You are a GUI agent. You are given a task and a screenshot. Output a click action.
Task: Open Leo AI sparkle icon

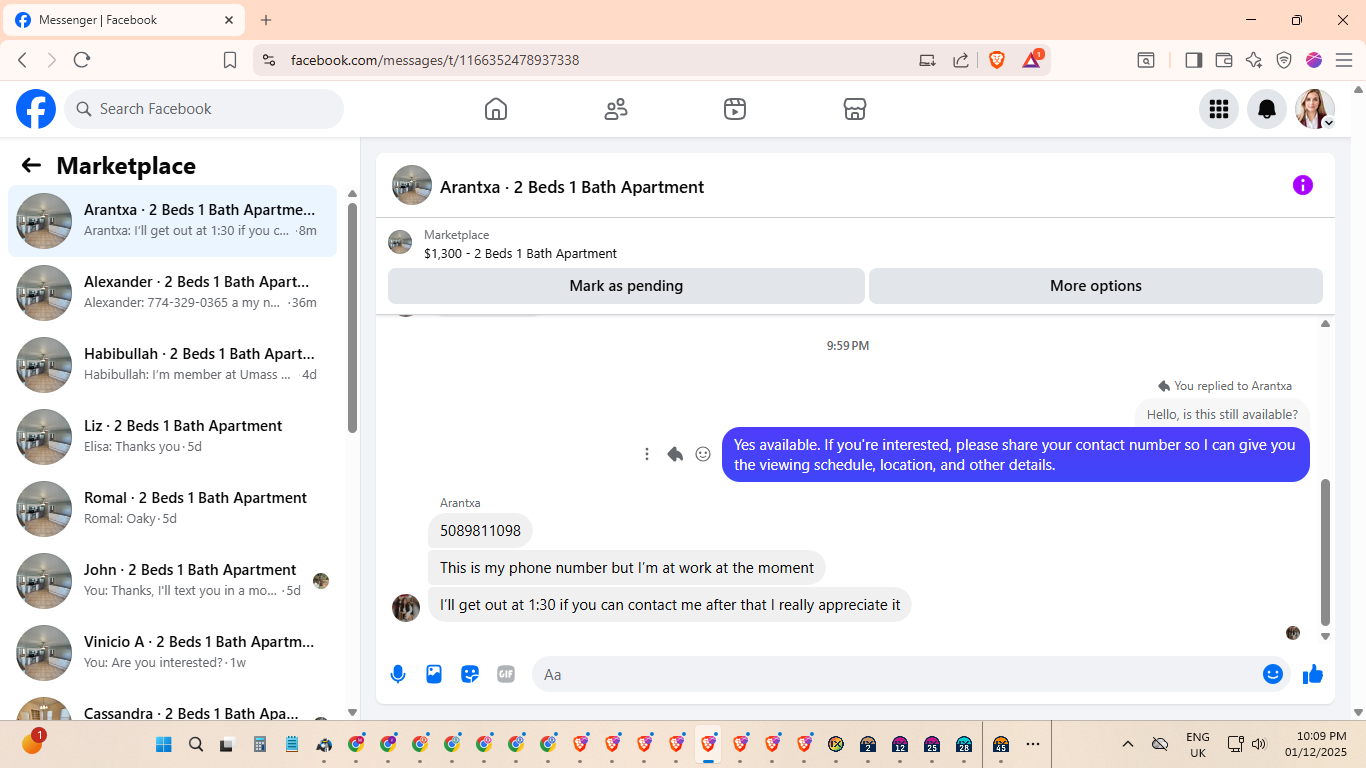[x=1254, y=60]
